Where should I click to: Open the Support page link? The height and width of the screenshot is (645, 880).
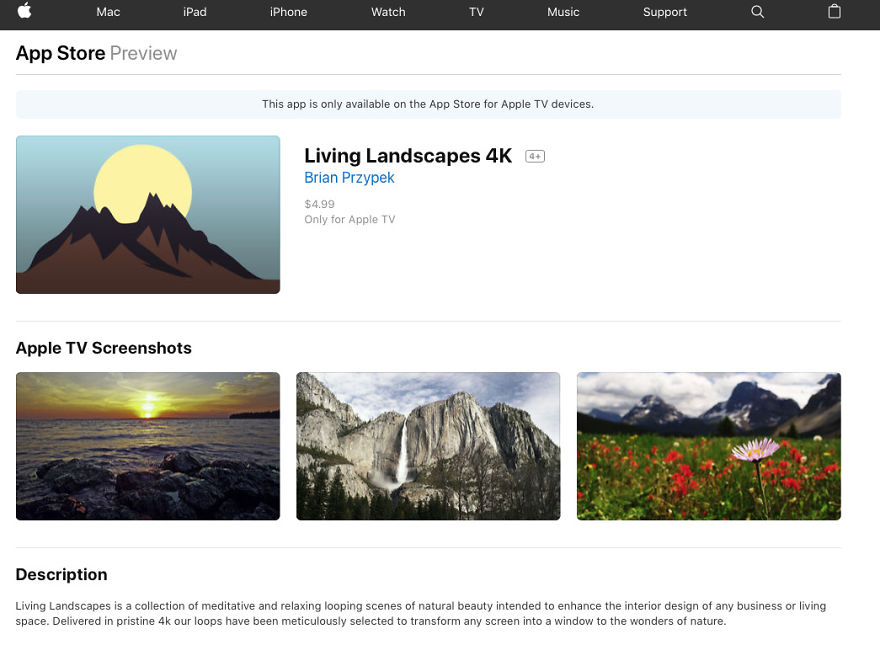[664, 12]
